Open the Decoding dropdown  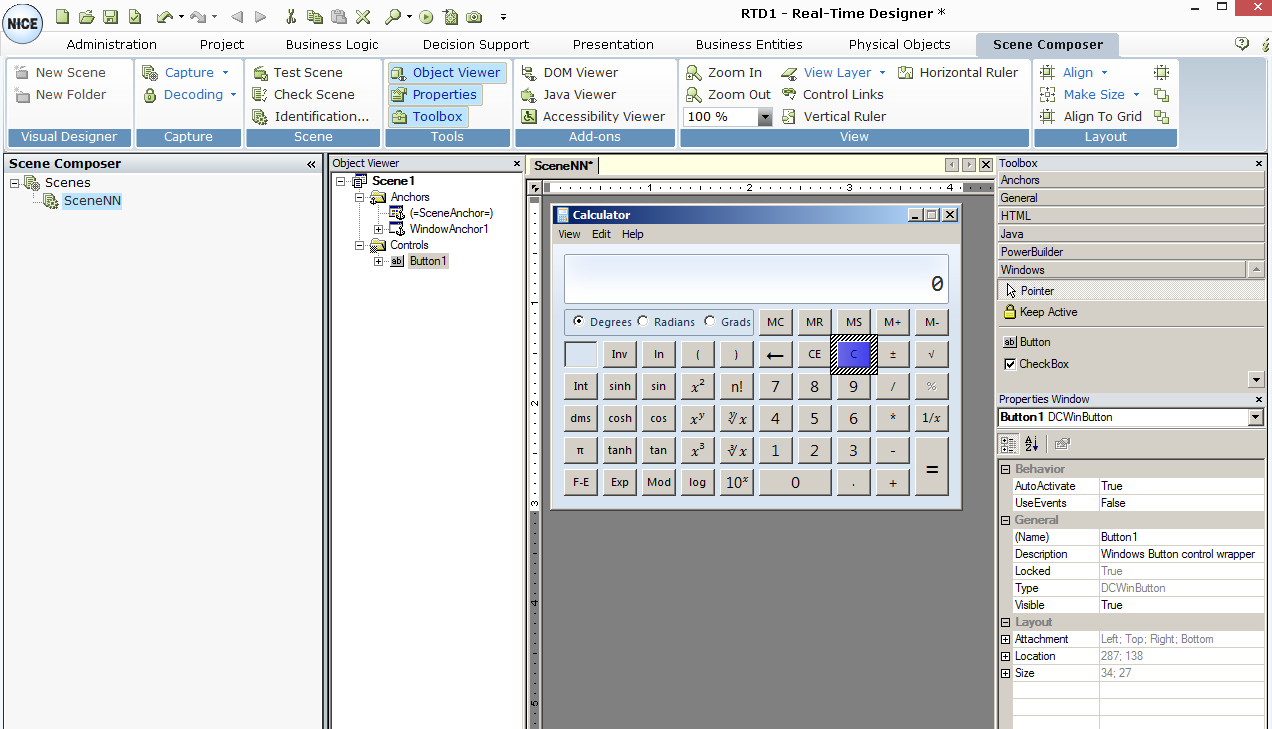tap(233, 95)
